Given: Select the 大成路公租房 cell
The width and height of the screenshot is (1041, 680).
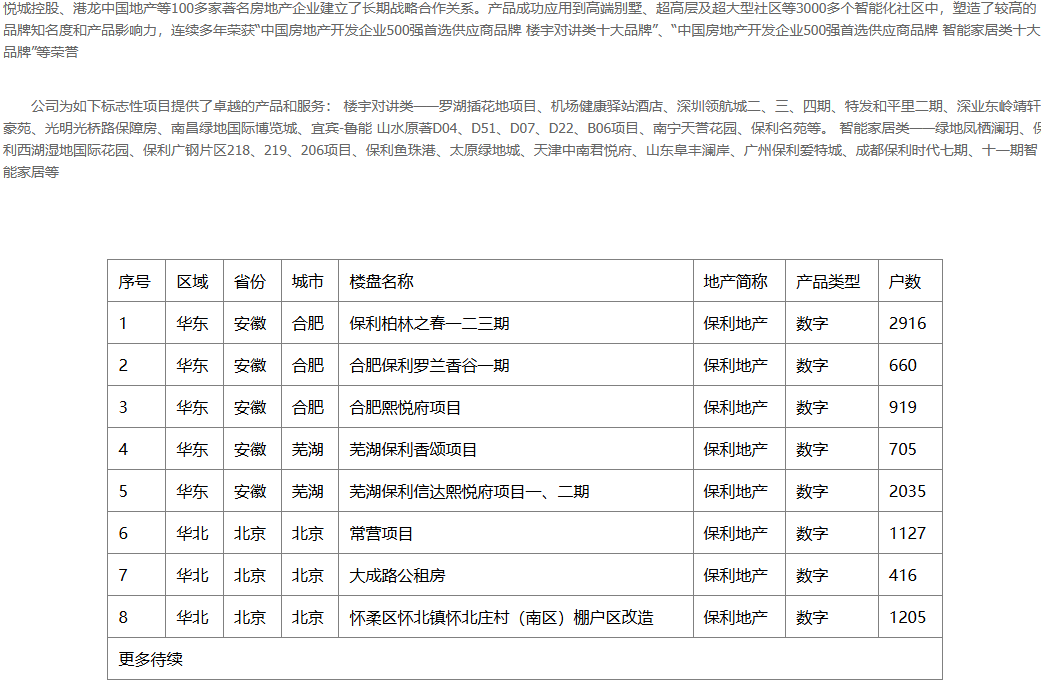Looking at the screenshot, I should pos(398,576).
